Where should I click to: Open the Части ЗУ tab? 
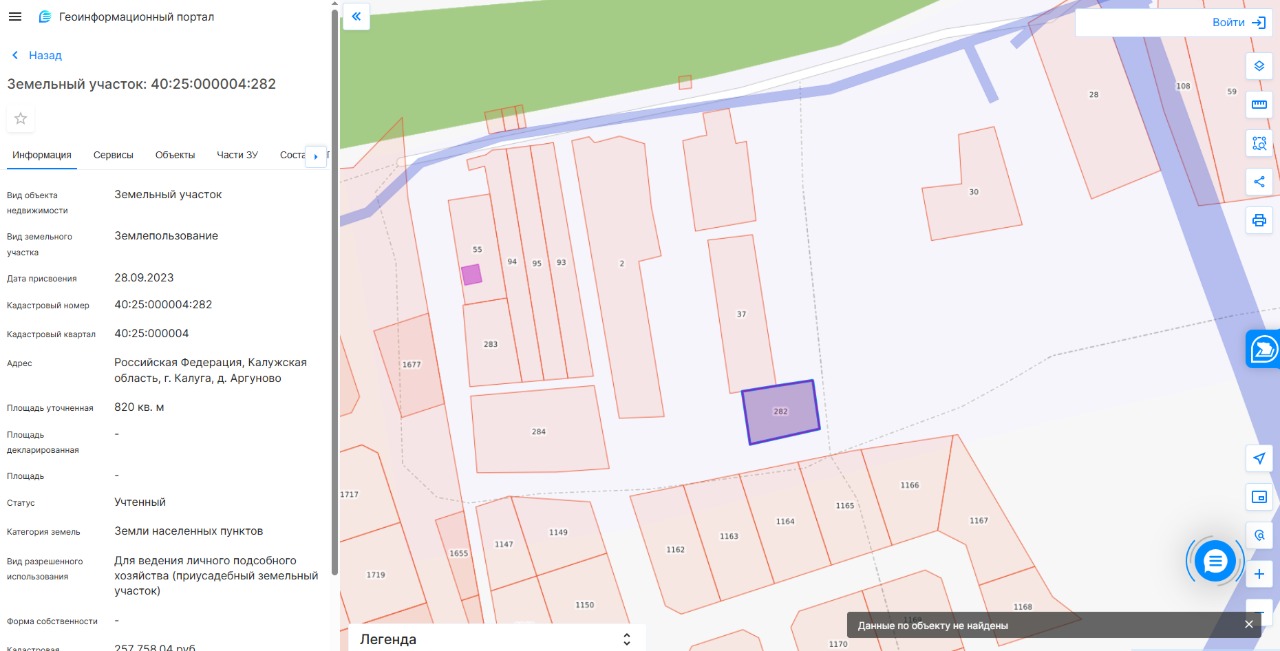(x=237, y=155)
